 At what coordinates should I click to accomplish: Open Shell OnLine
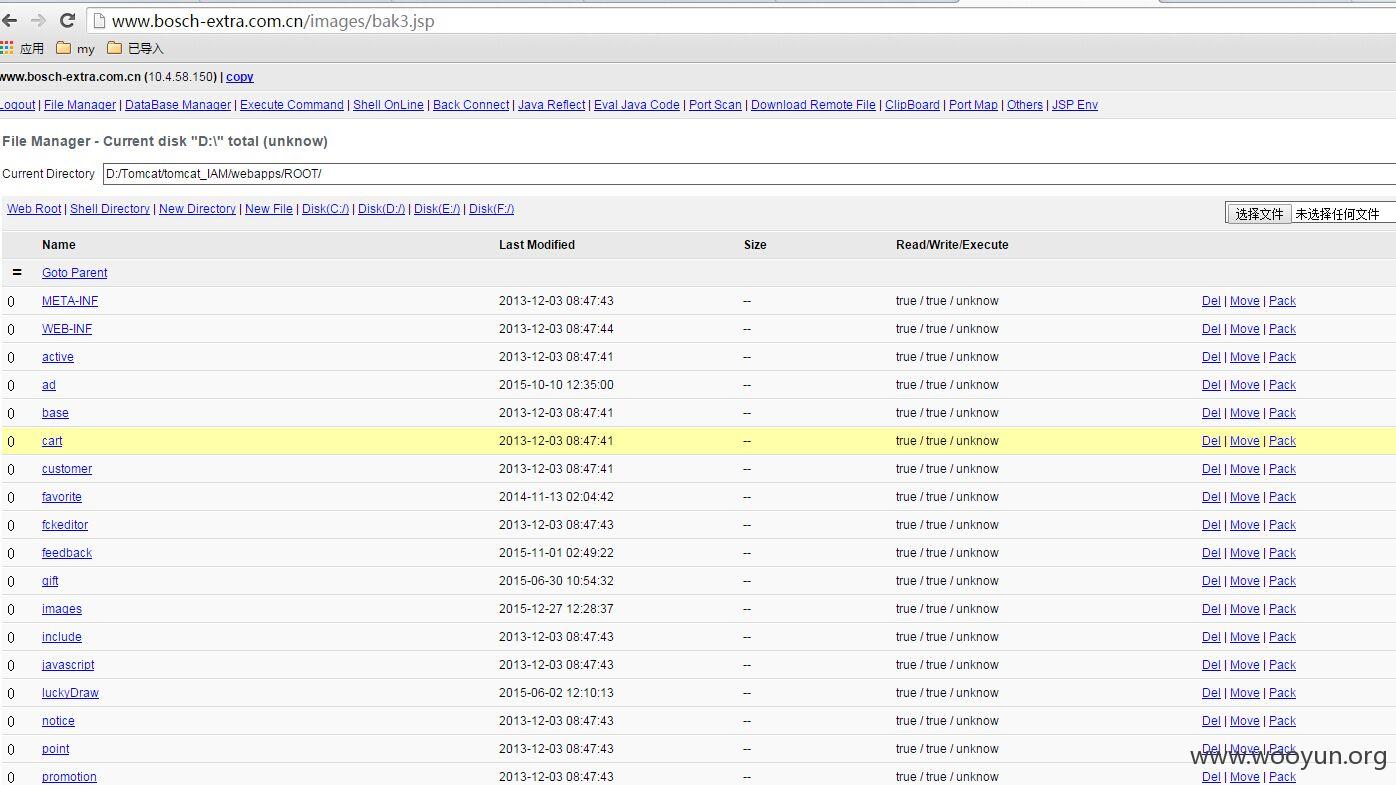point(388,105)
